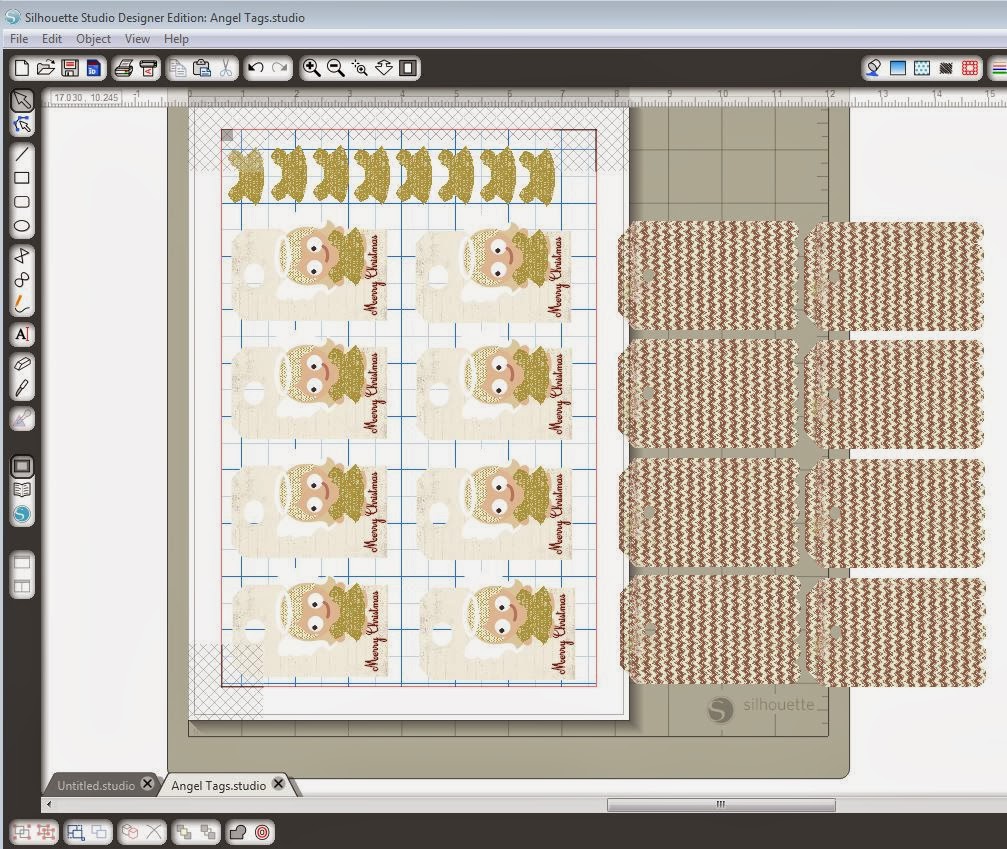Open the diagonal hatch shadow panel
Screen dimensions: 1007x849
tap(945, 68)
